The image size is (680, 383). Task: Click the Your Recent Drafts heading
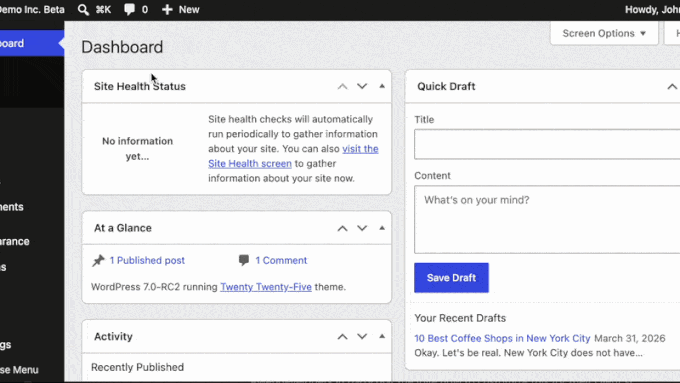click(460, 318)
